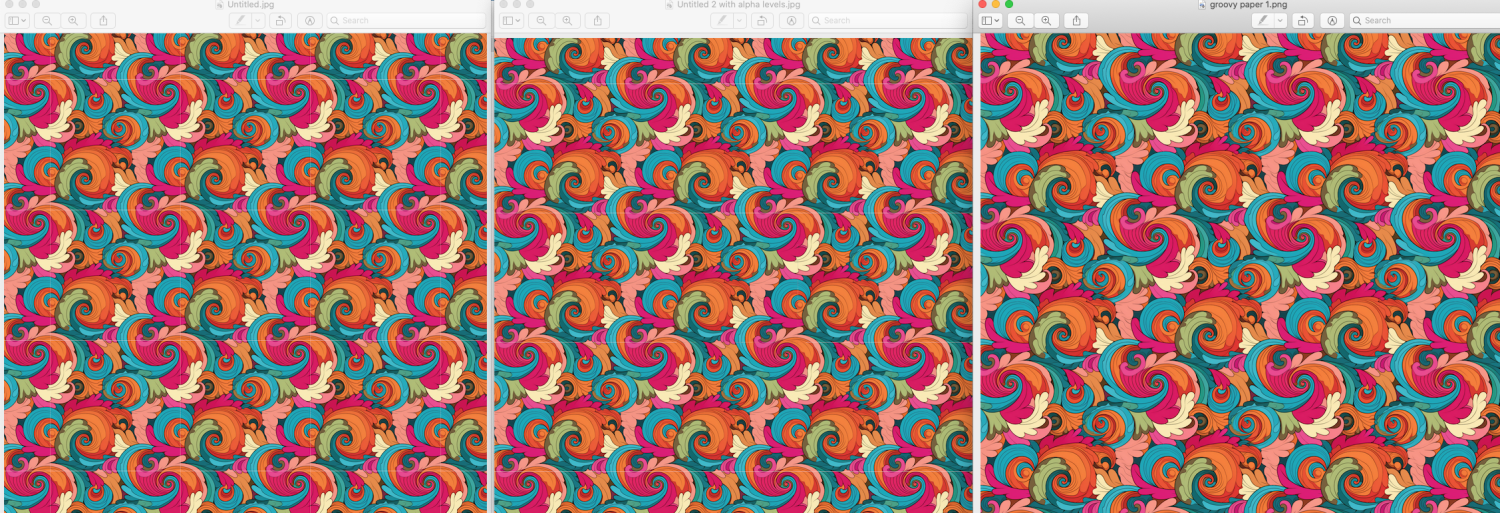Screen dimensions: 1500x513
Task: Open sidebar view menu in Untitled.jpg window
Action: [x=17, y=20]
